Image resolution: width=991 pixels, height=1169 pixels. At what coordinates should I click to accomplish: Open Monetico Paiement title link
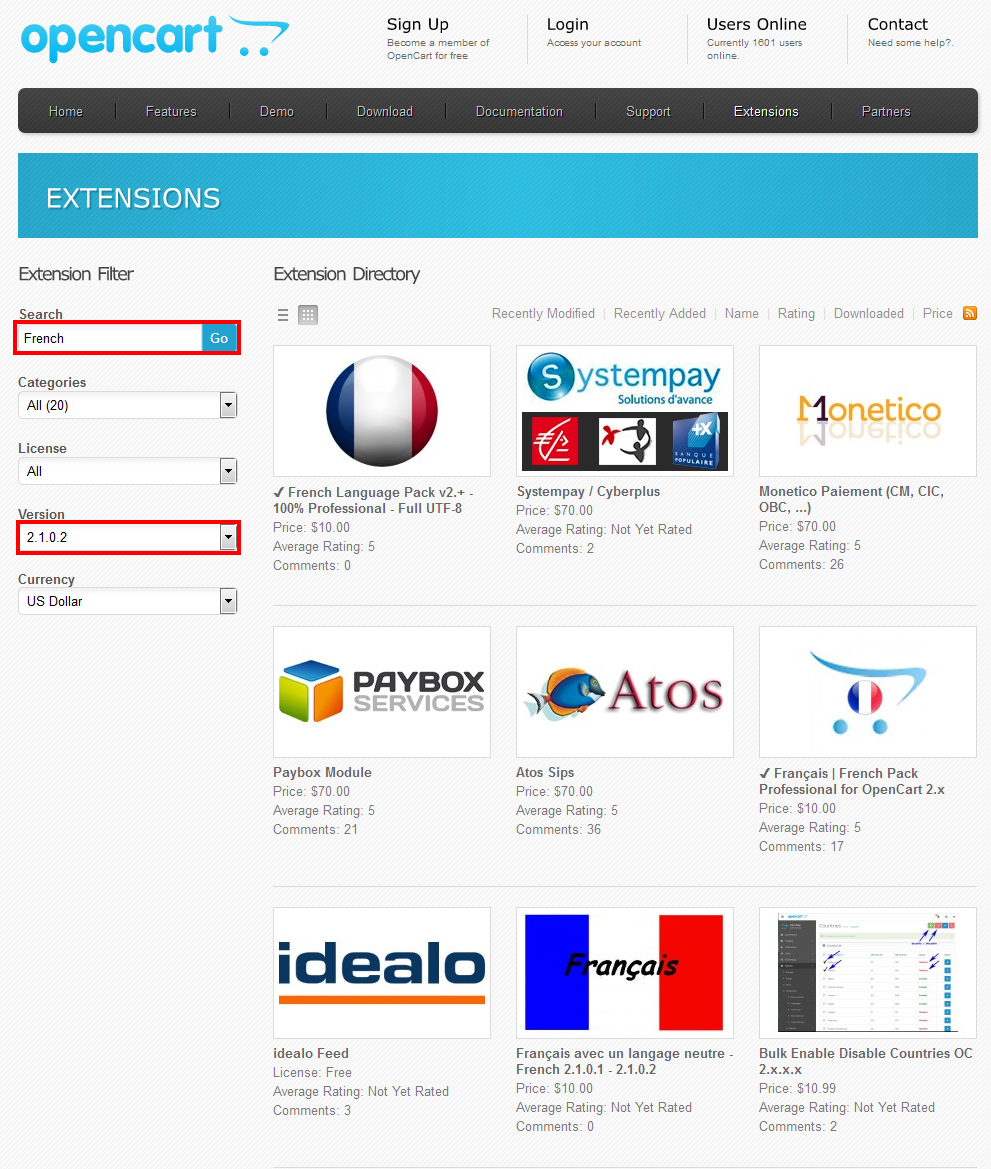[852, 500]
